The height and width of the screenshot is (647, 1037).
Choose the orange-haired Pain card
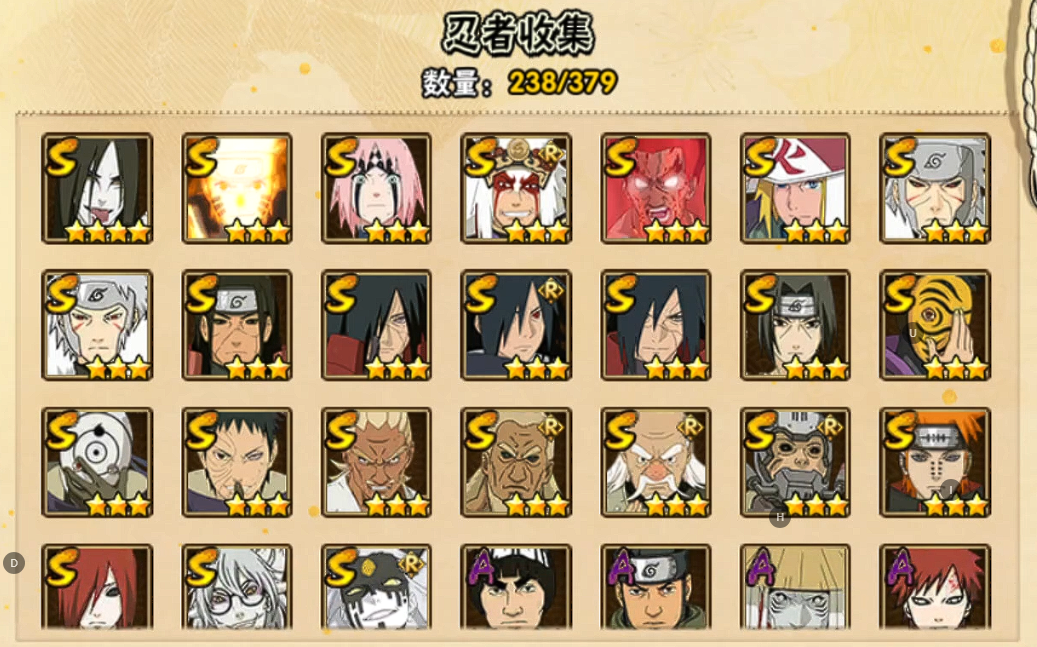coord(935,462)
